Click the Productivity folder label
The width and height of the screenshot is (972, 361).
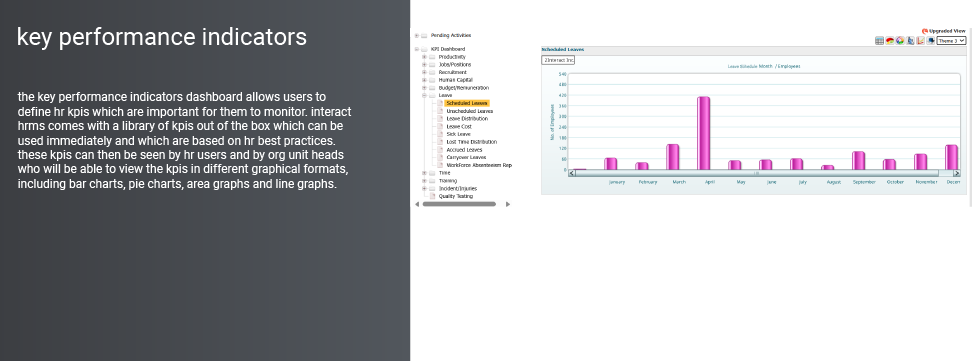click(x=452, y=57)
